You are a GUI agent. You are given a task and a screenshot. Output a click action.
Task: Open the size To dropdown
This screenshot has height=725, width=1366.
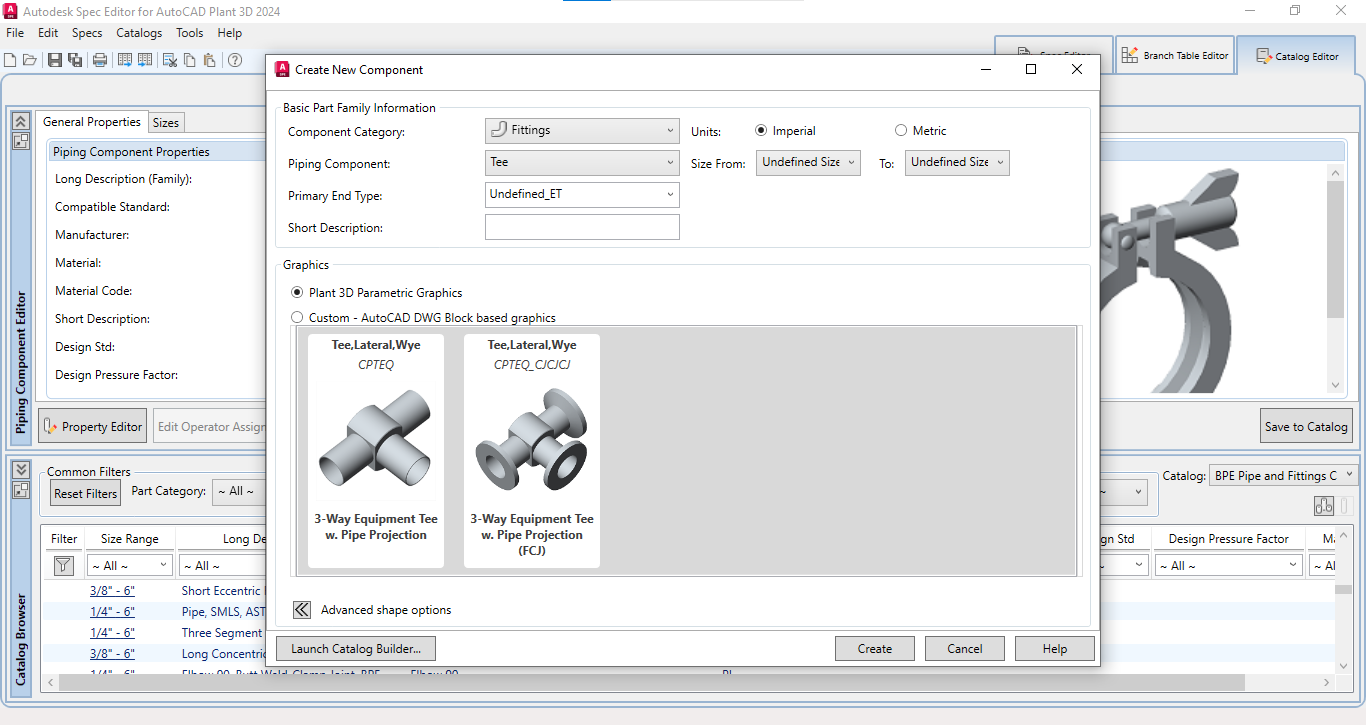957,162
